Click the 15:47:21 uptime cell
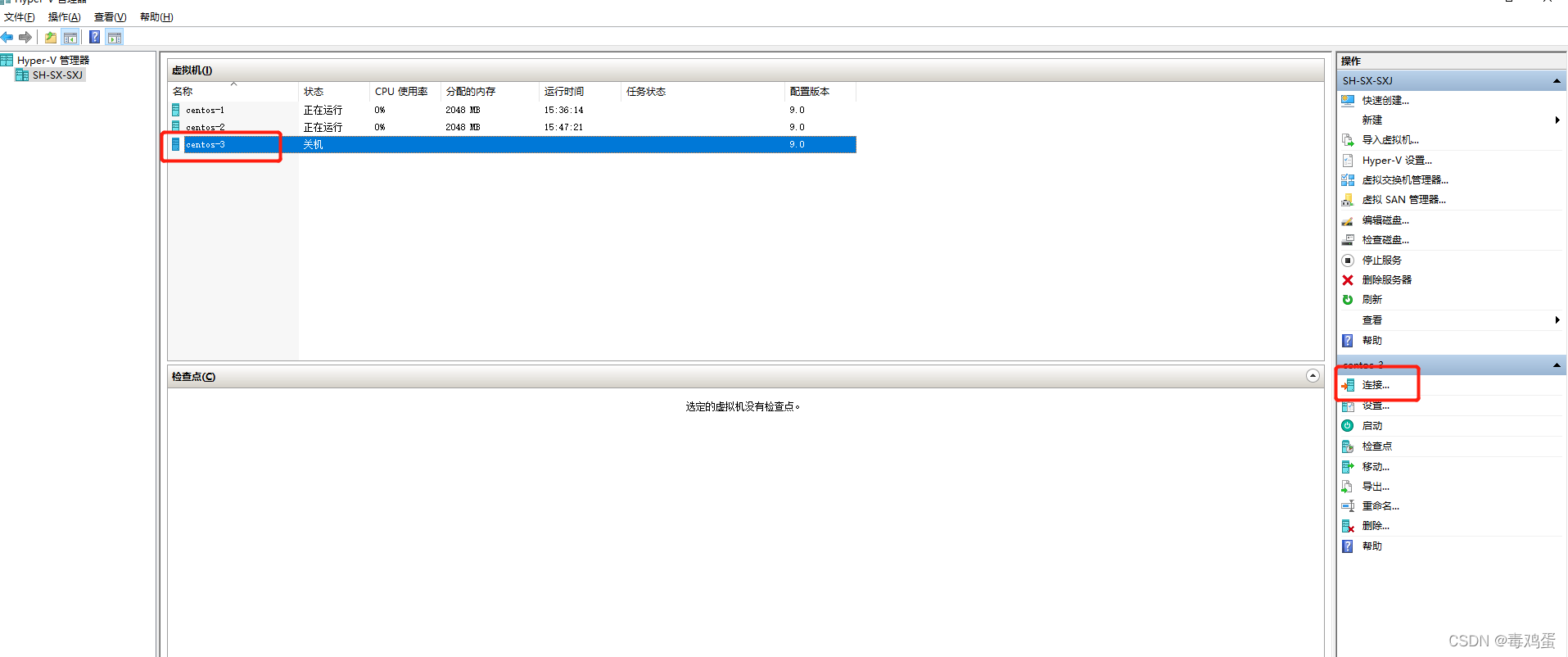Screen dimensions: 1568x657 pyautogui.click(x=564, y=127)
